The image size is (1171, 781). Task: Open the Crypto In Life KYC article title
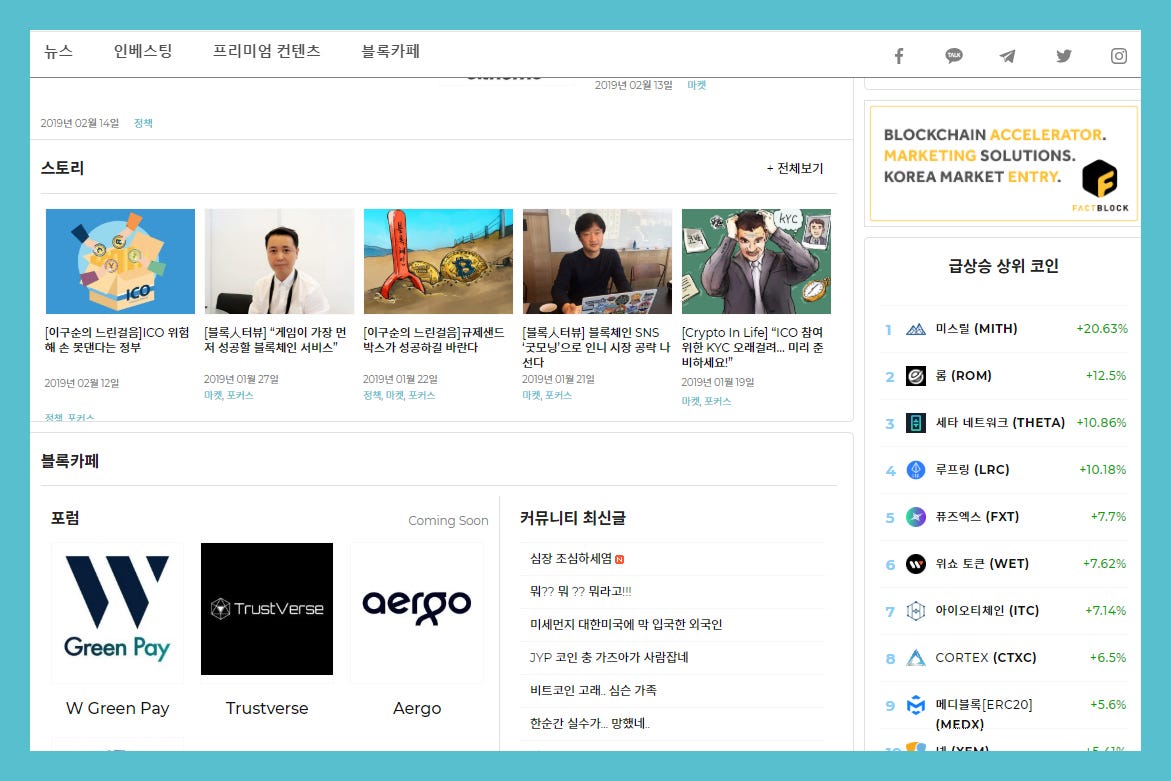(753, 347)
